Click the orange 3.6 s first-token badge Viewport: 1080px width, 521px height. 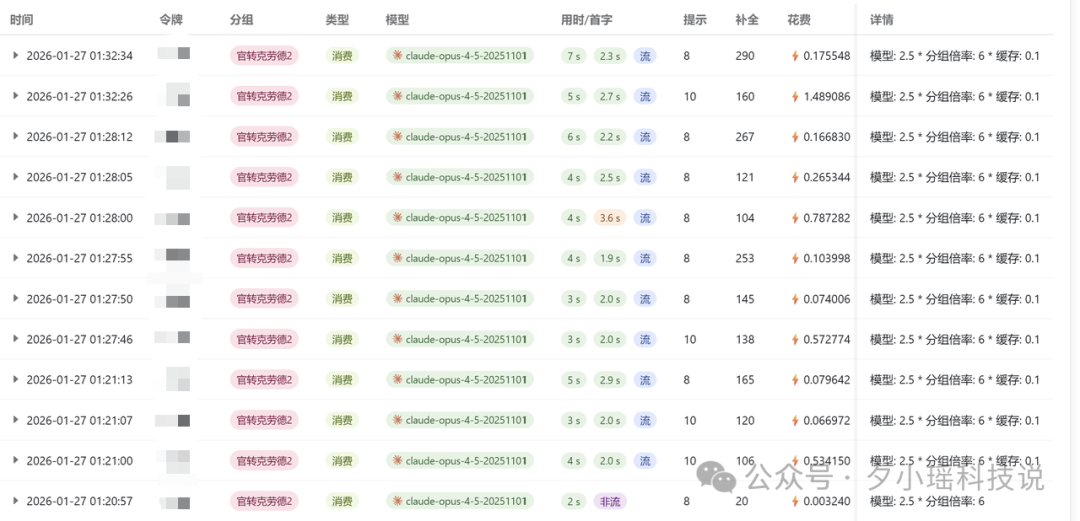pyautogui.click(x=609, y=218)
